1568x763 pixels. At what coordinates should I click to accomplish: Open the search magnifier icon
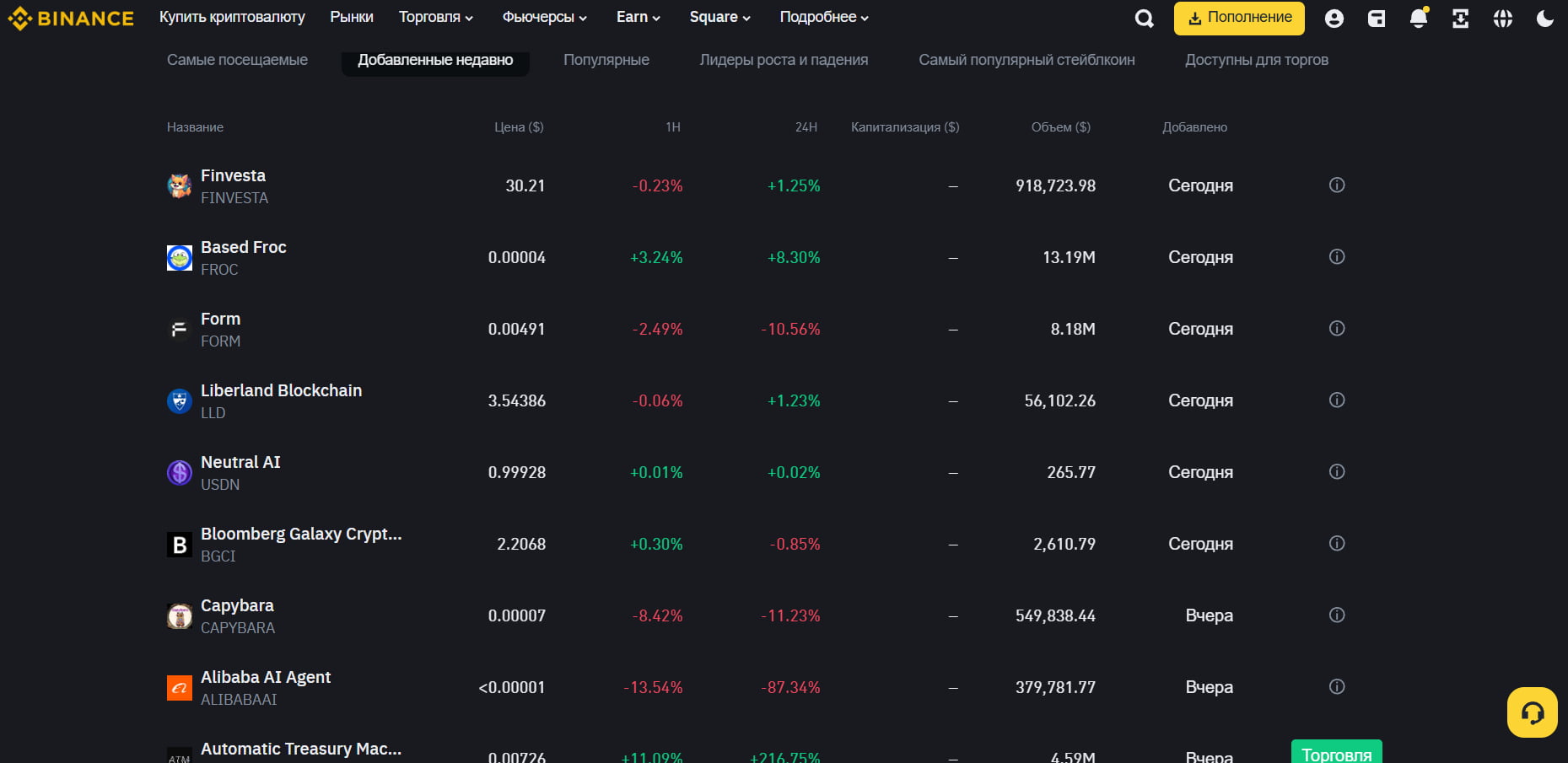pyautogui.click(x=1144, y=19)
